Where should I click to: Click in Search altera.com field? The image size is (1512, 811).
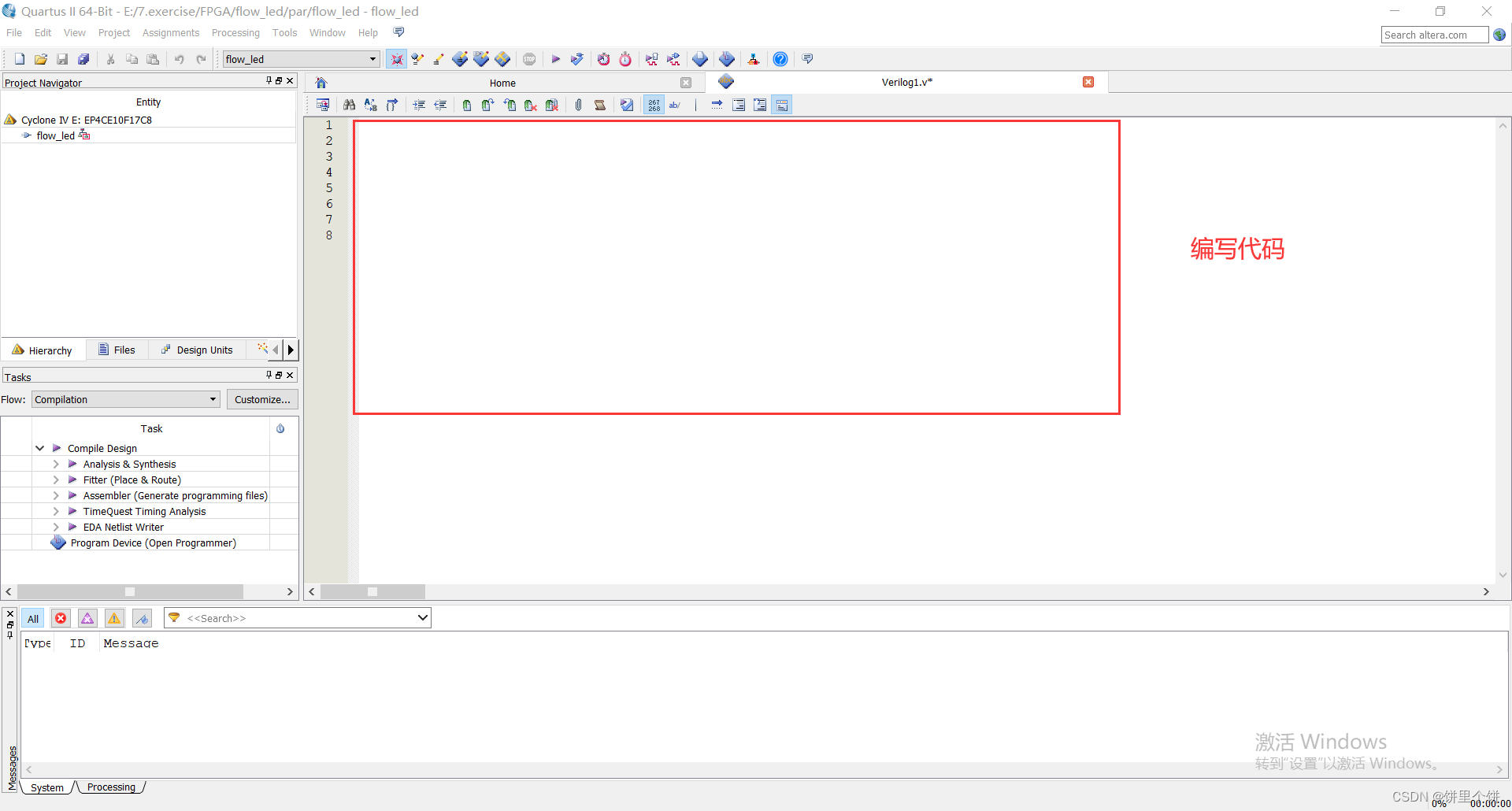pos(1434,35)
